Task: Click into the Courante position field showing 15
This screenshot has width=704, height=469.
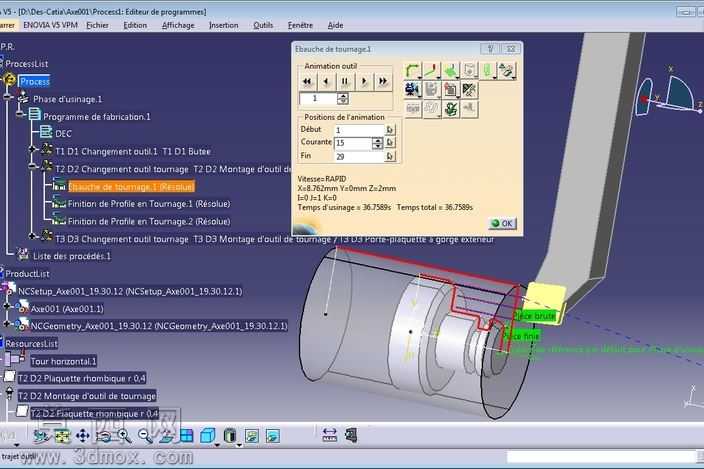Action: (x=353, y=143)
